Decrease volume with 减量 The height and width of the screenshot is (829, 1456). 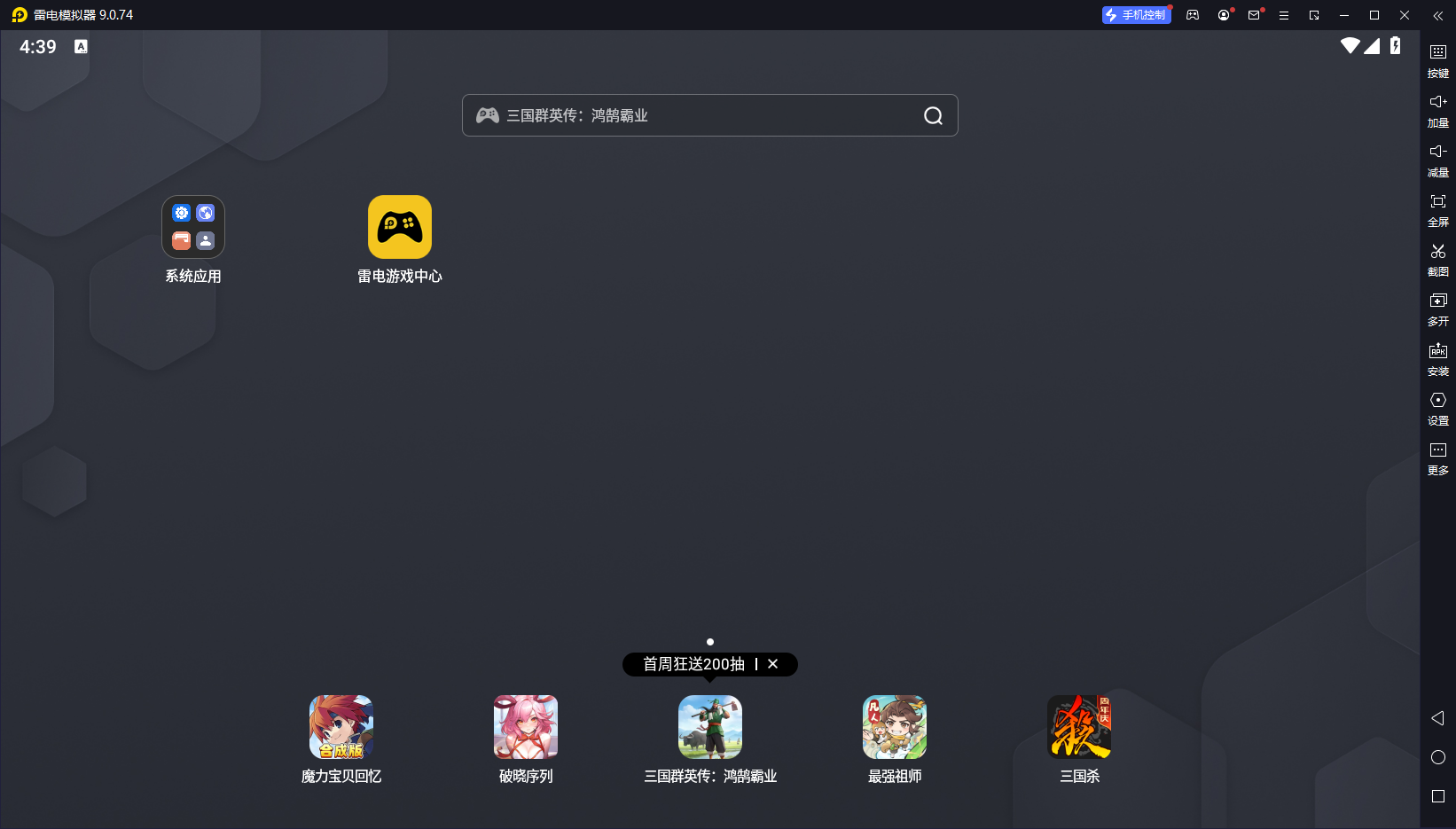[x=1438, y=160]
